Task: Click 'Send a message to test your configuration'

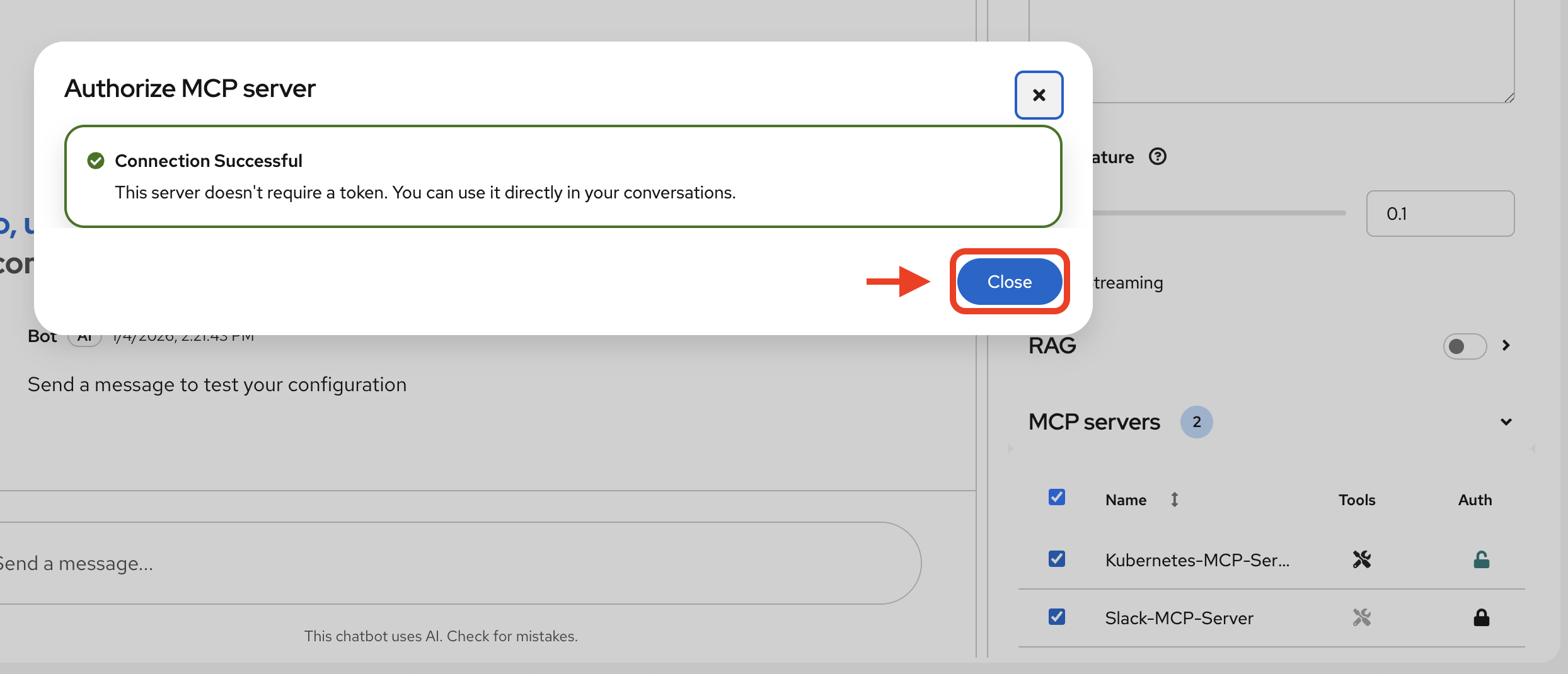Action: (217, 384)
